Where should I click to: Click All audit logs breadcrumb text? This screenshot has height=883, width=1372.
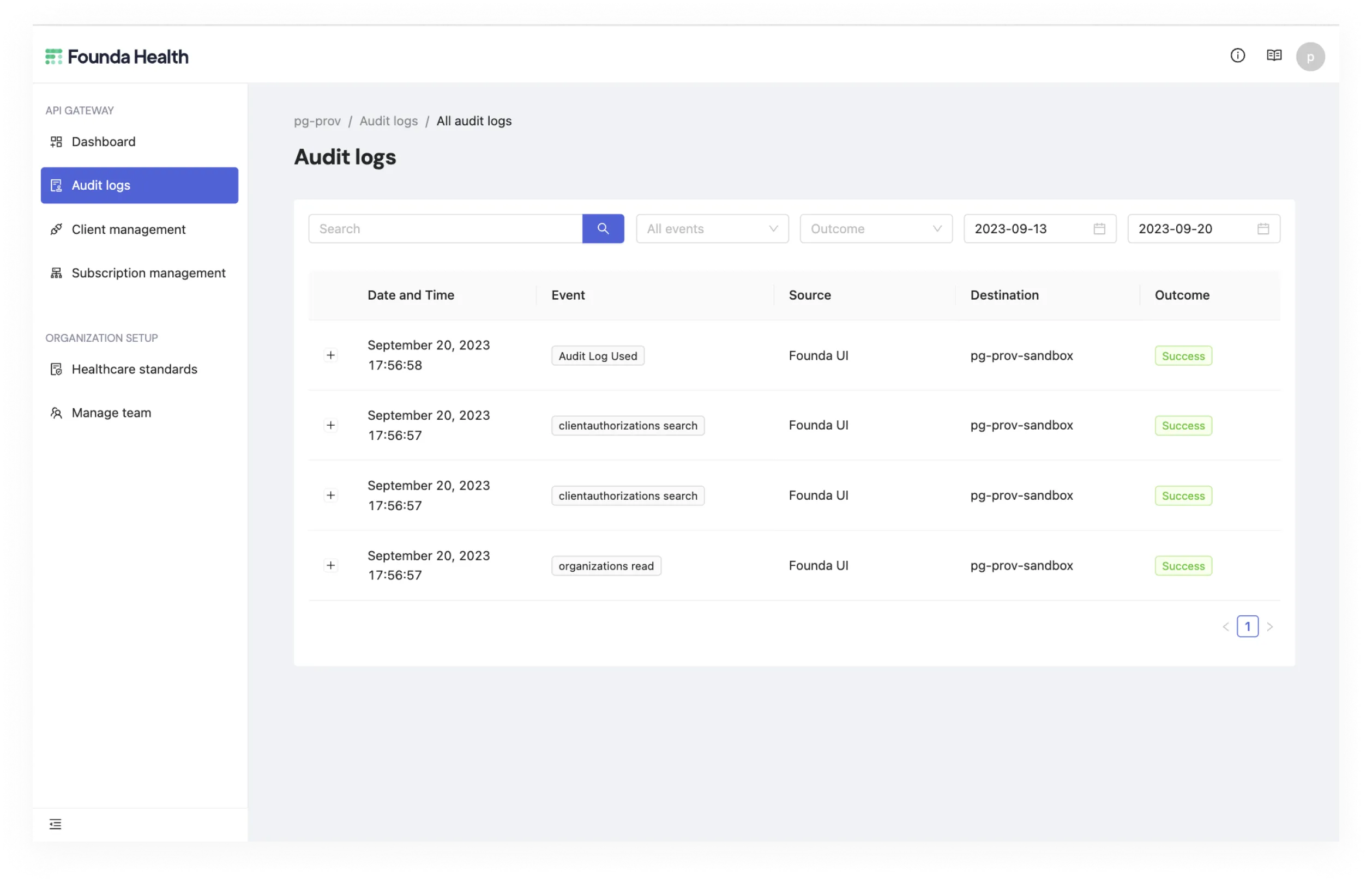474,121
